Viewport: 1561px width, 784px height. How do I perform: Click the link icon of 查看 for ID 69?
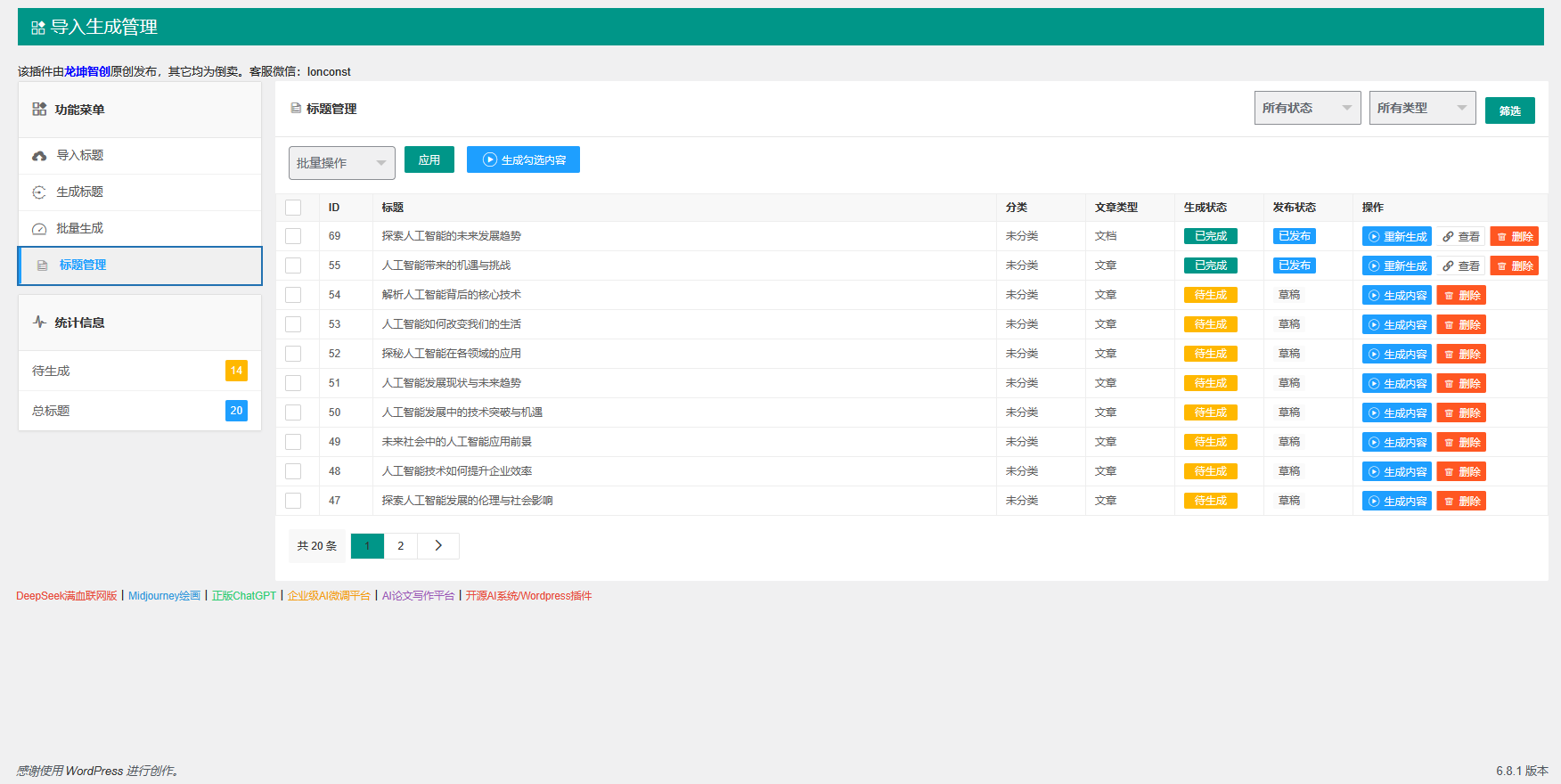(x=1449, y=237)
